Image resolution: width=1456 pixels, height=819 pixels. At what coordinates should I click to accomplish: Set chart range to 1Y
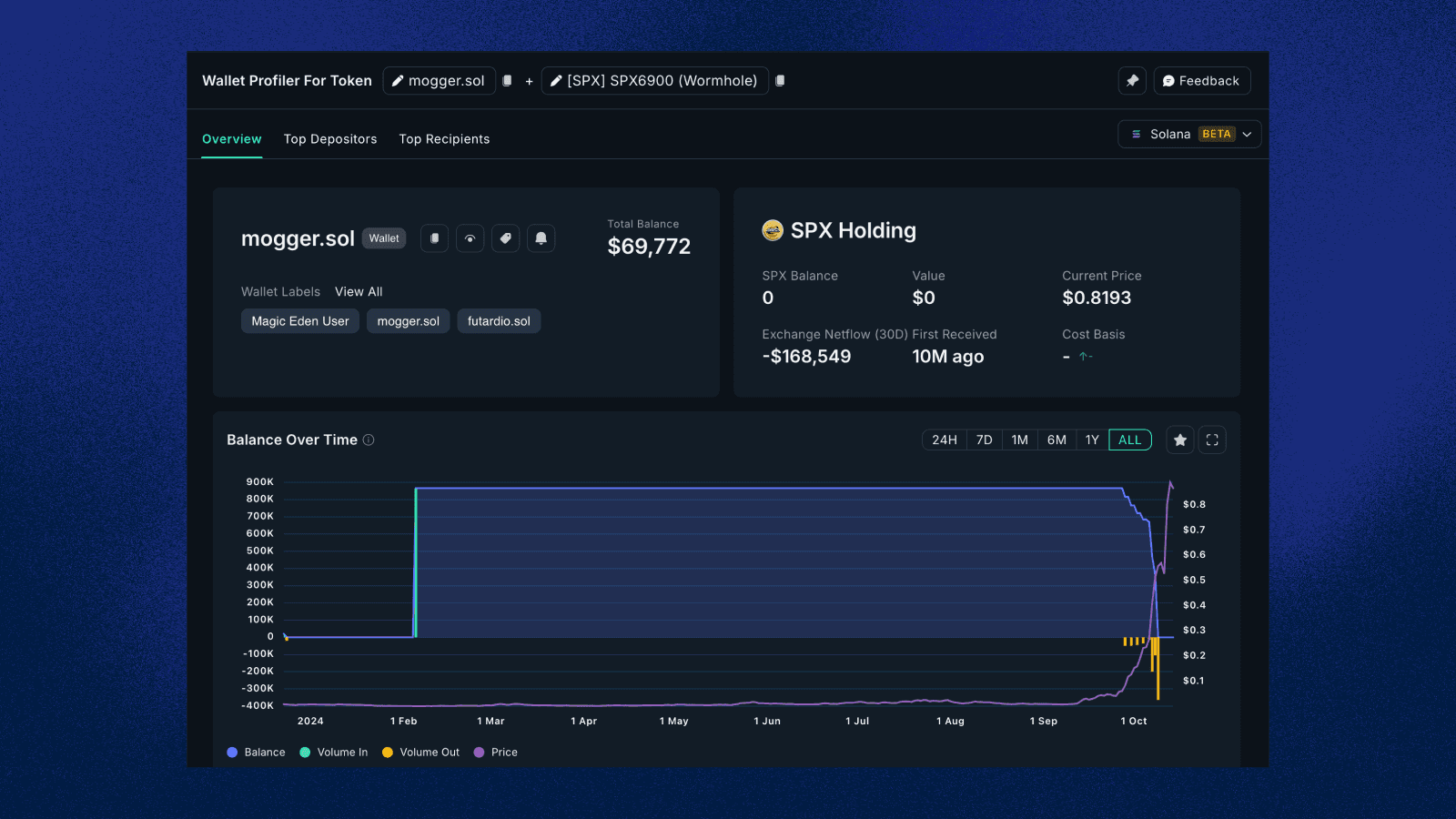1092,440
